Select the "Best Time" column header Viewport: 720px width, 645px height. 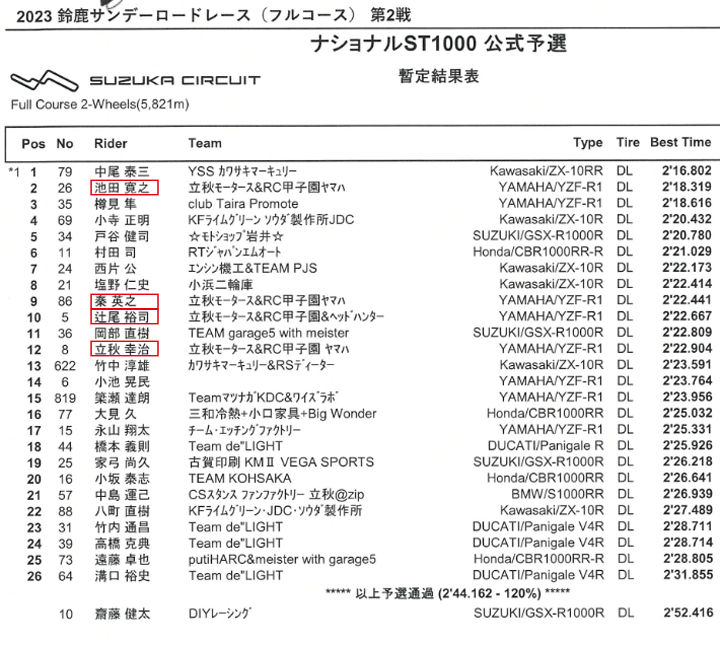(681, 142)
